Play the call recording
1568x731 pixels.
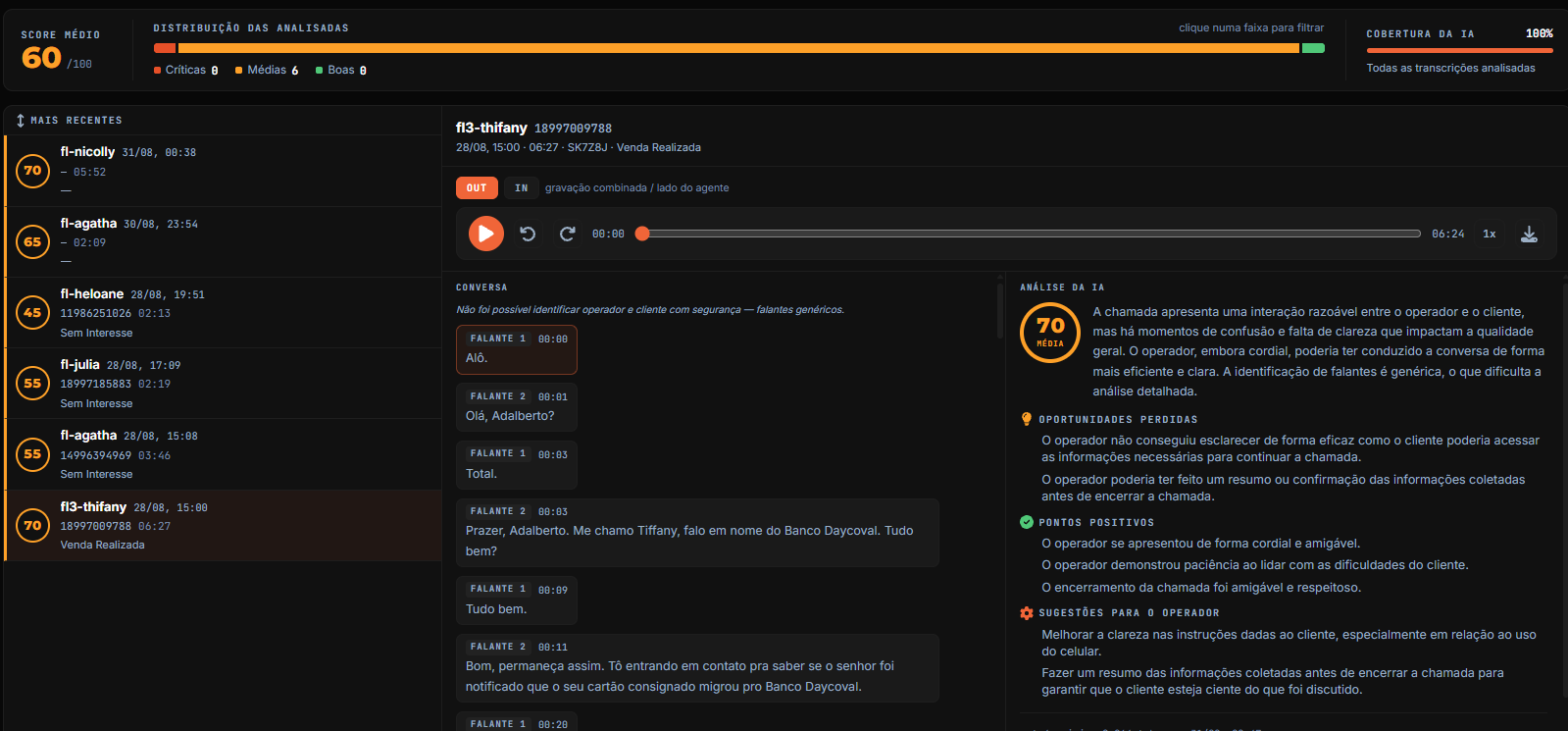click(485, 234)
